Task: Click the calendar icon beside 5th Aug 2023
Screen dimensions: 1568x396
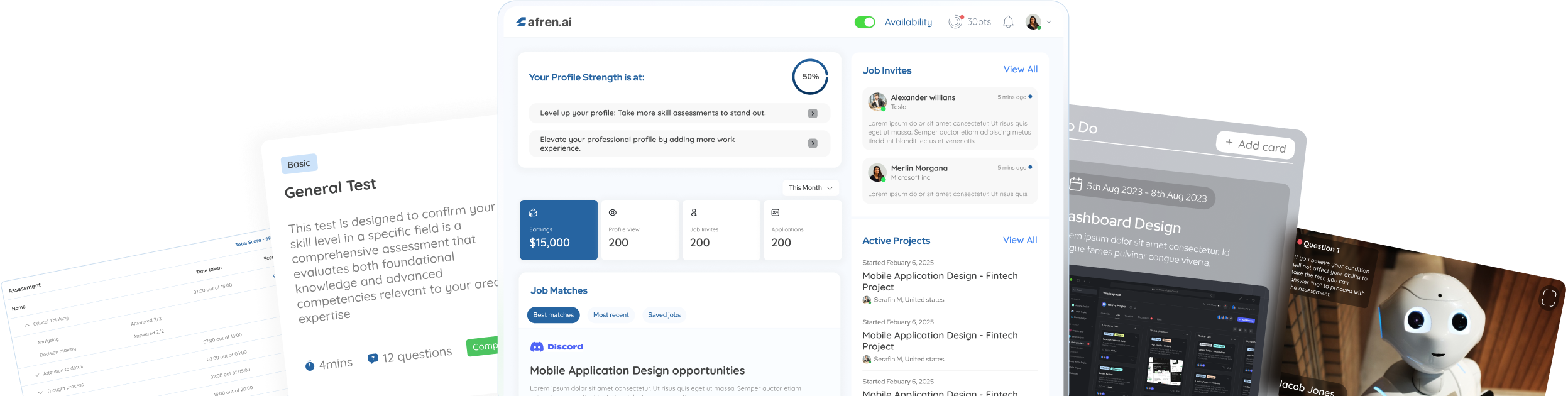Action: [x=1076, y=184]
